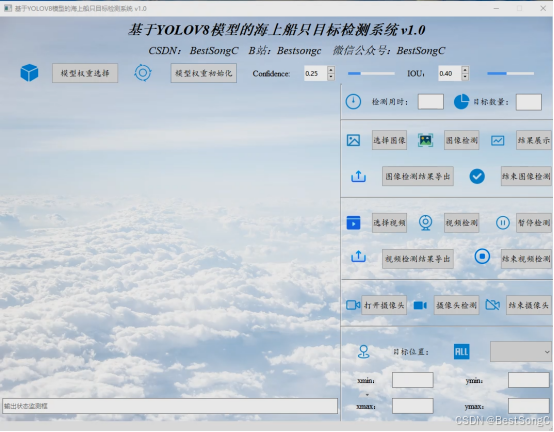The height and width of the screenshot is (432, 554).
Task: Open 模型权重选择 model weight selection
Action: pyautogui.click(x=85, y=73)
